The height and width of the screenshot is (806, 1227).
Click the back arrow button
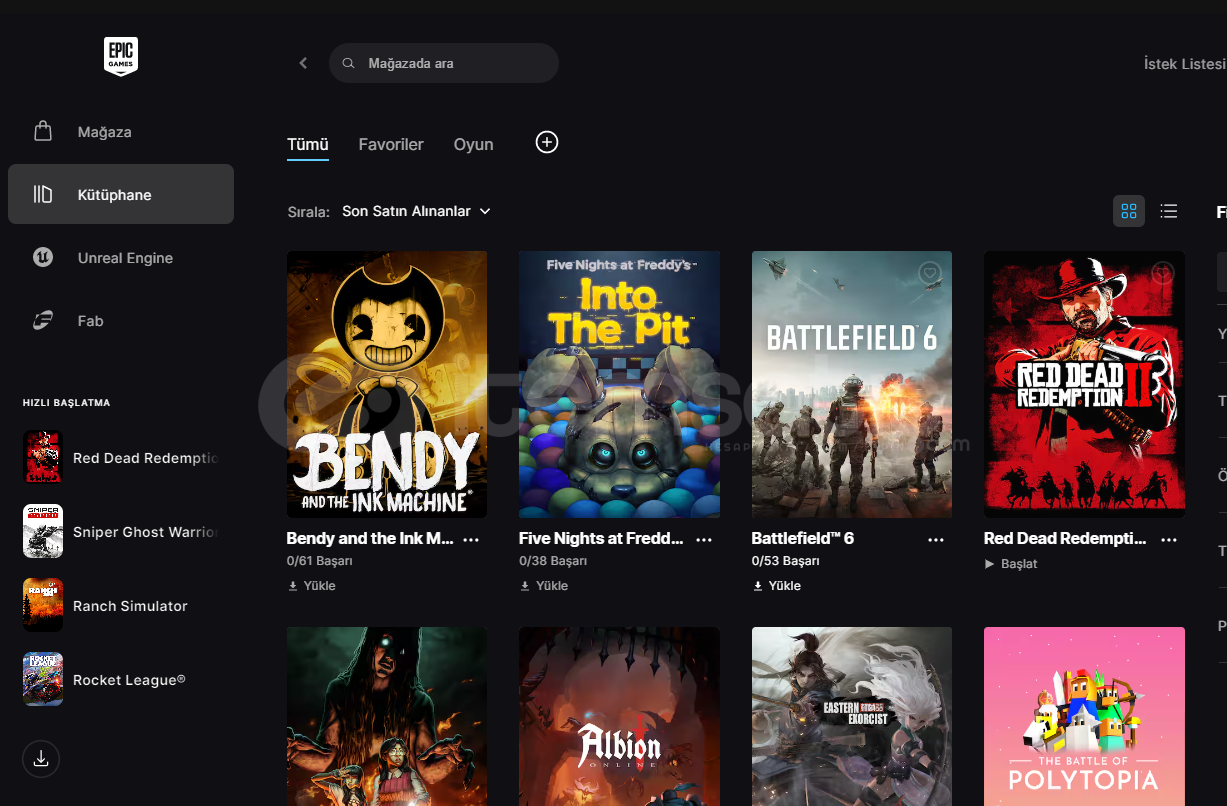(x=303, y=63)
